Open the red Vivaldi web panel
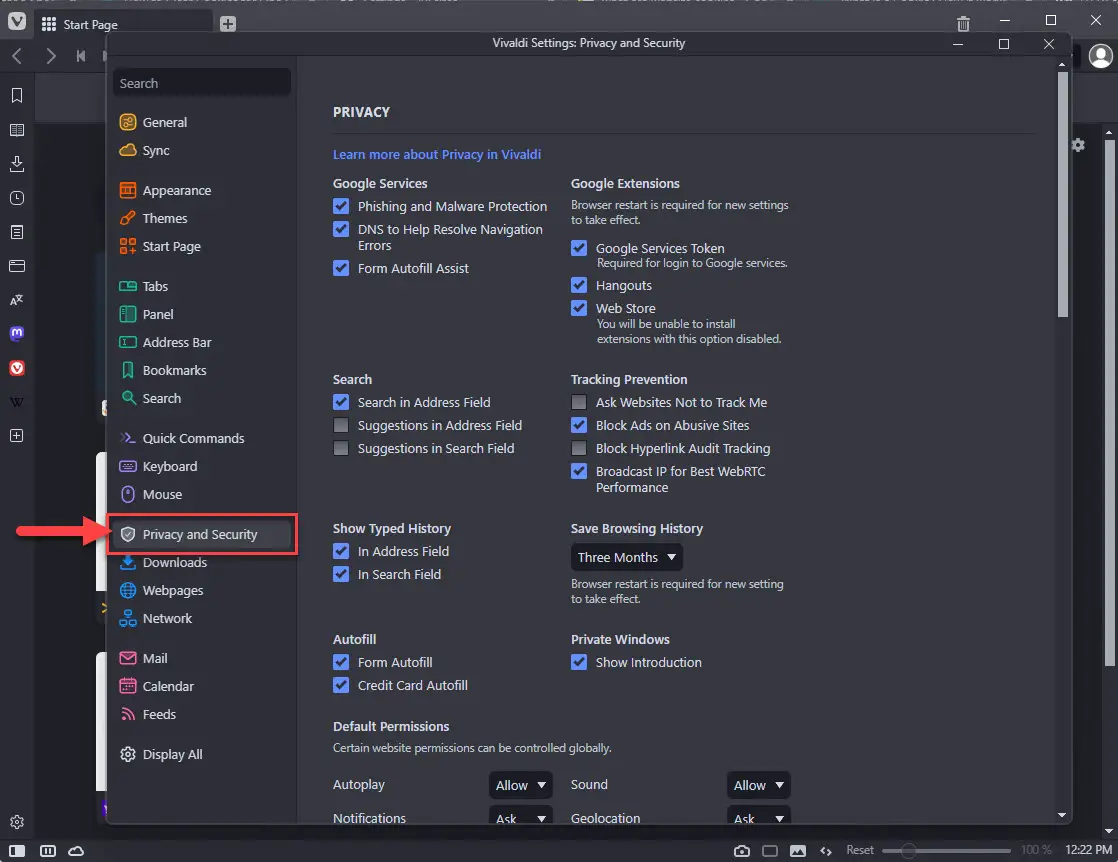 (x=17, y=368)
